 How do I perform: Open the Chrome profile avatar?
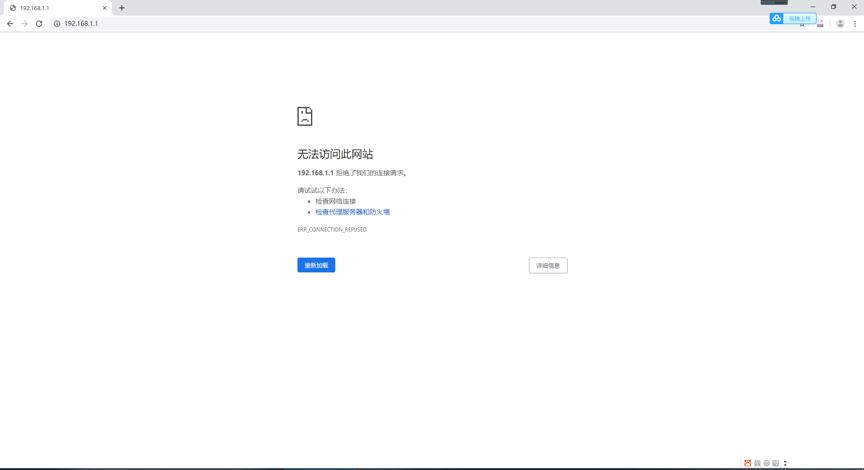click(840, 24)
